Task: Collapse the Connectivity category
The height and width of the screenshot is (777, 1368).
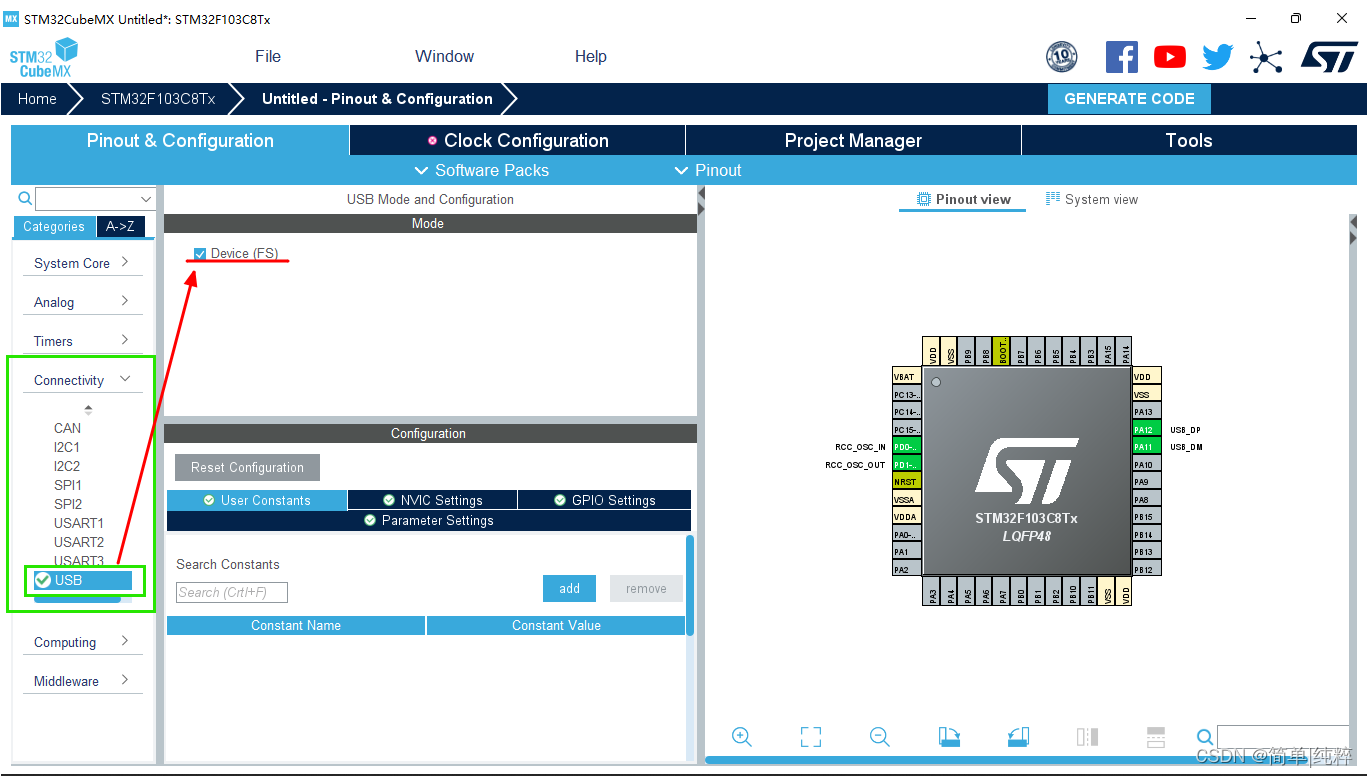Action: click(x=82, y=380)
